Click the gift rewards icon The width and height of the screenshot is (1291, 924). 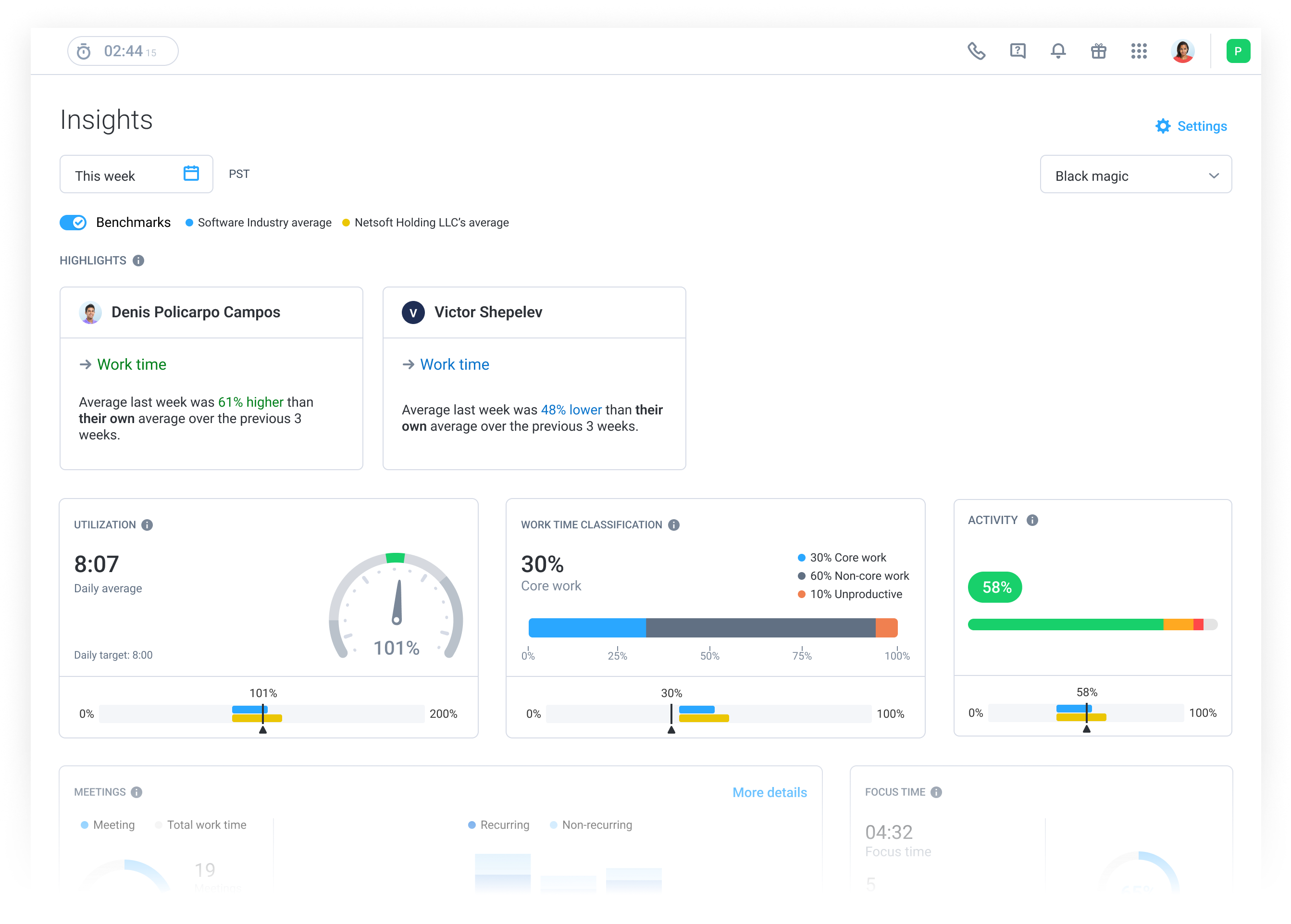pyautogui.click(x=1098, y=51)
